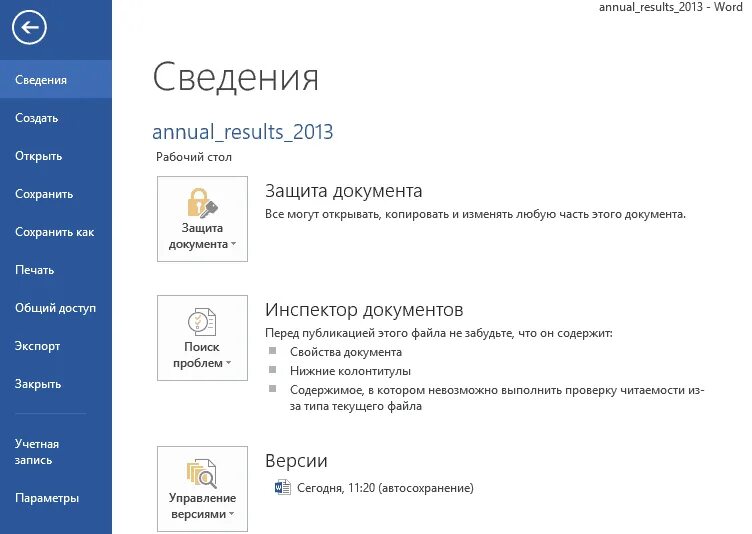Click the Перед публикацией этого файла text
752x534 pixels.
(439, 333)
